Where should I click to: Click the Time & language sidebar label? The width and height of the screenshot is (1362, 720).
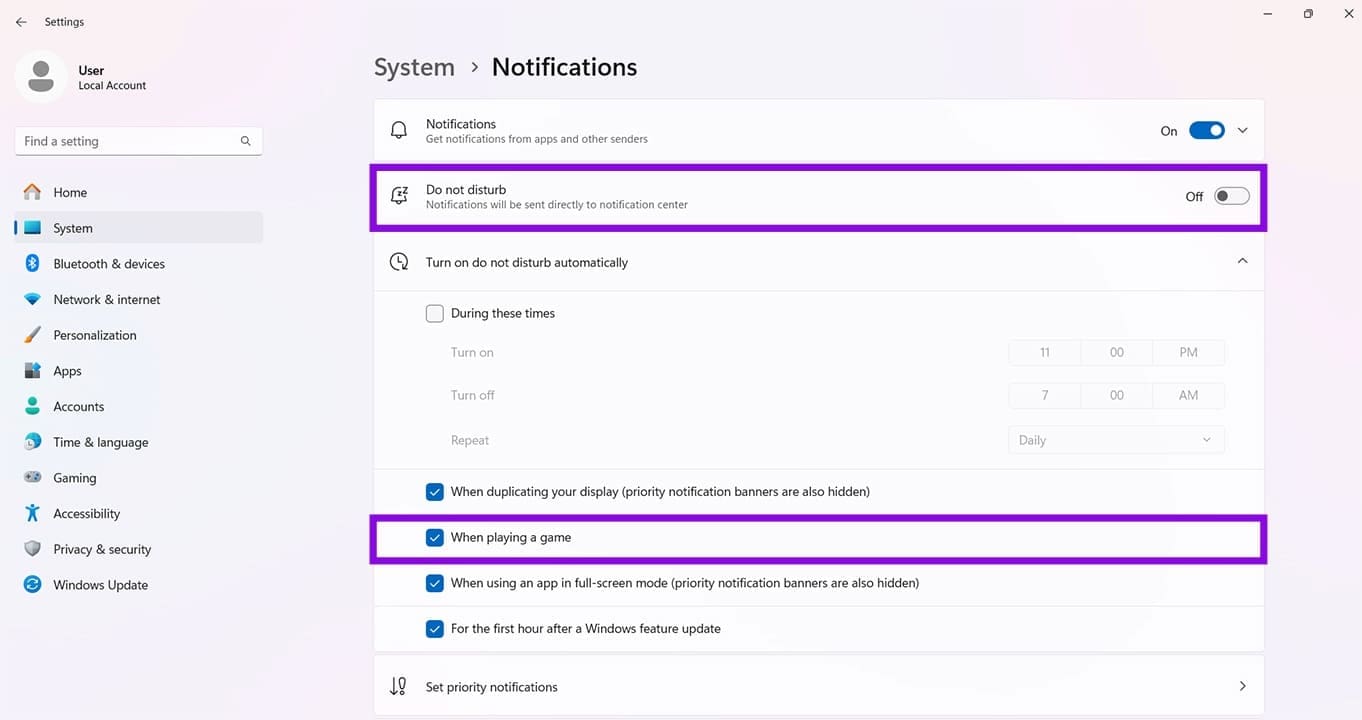(x=101, y=442)
